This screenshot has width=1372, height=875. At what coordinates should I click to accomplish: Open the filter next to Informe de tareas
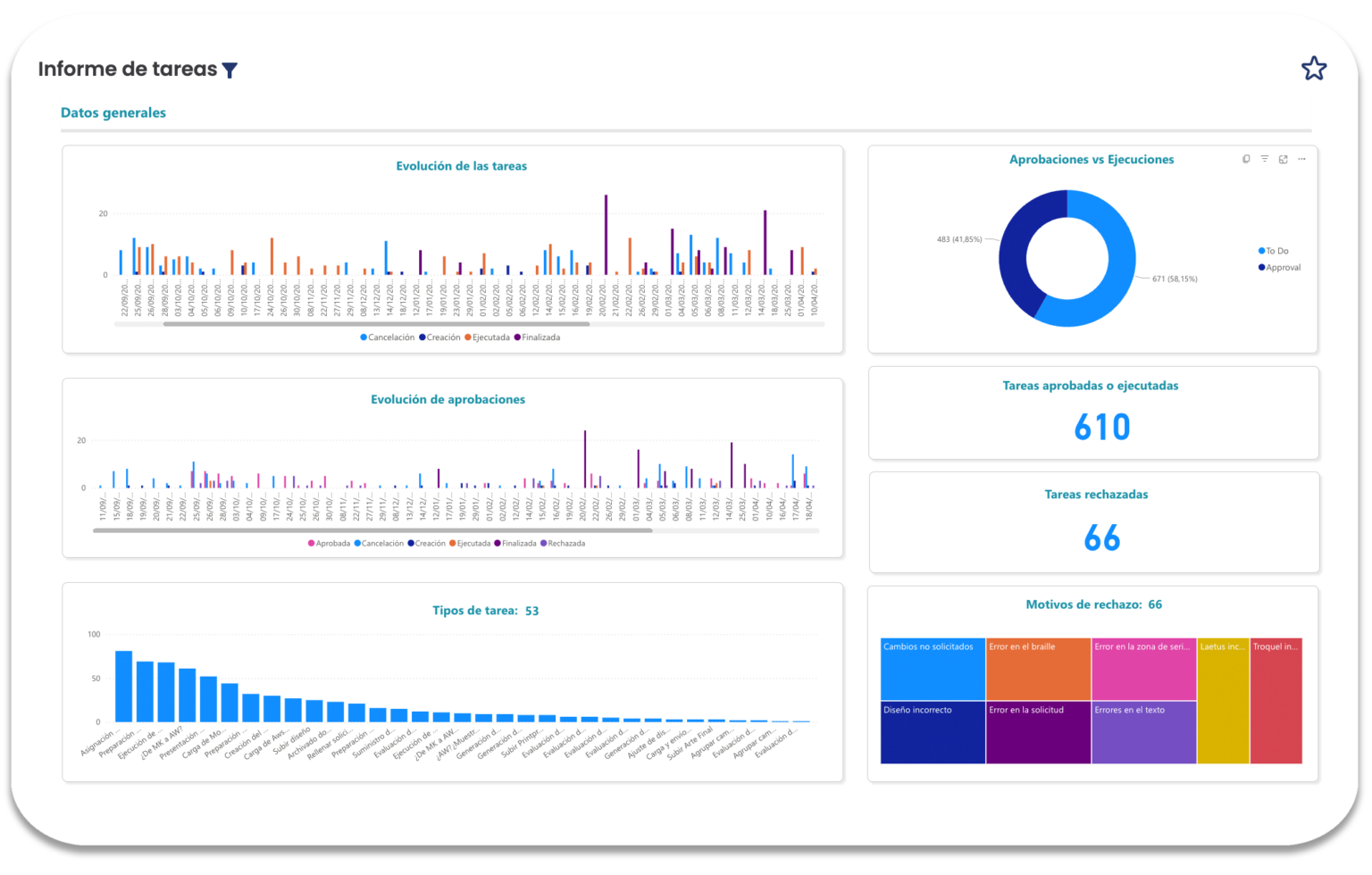[x=230, y=71]
